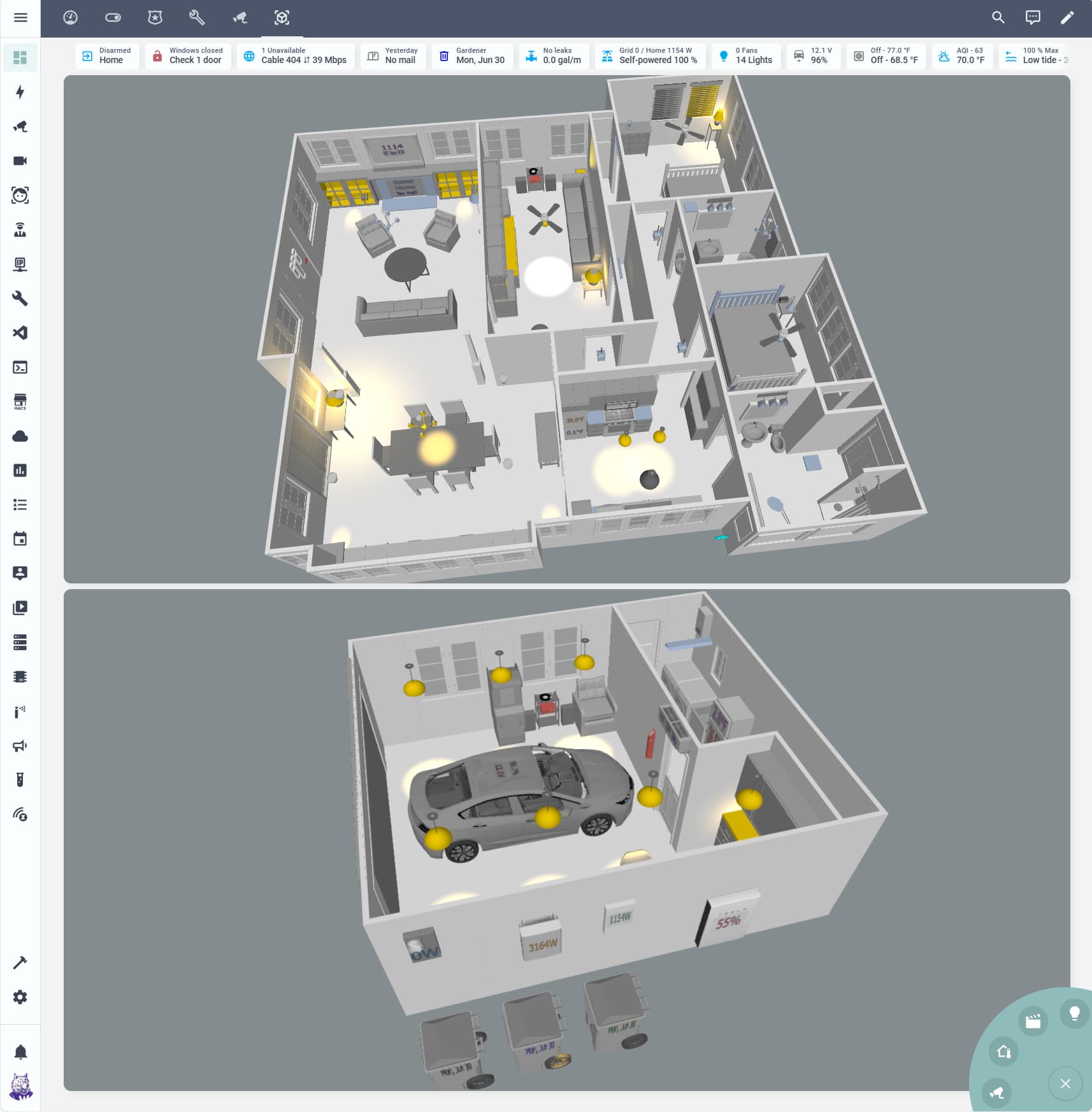Open the video camera sidebar icon
Viewport: 1092px width, 1112px height.
(20, 161)
